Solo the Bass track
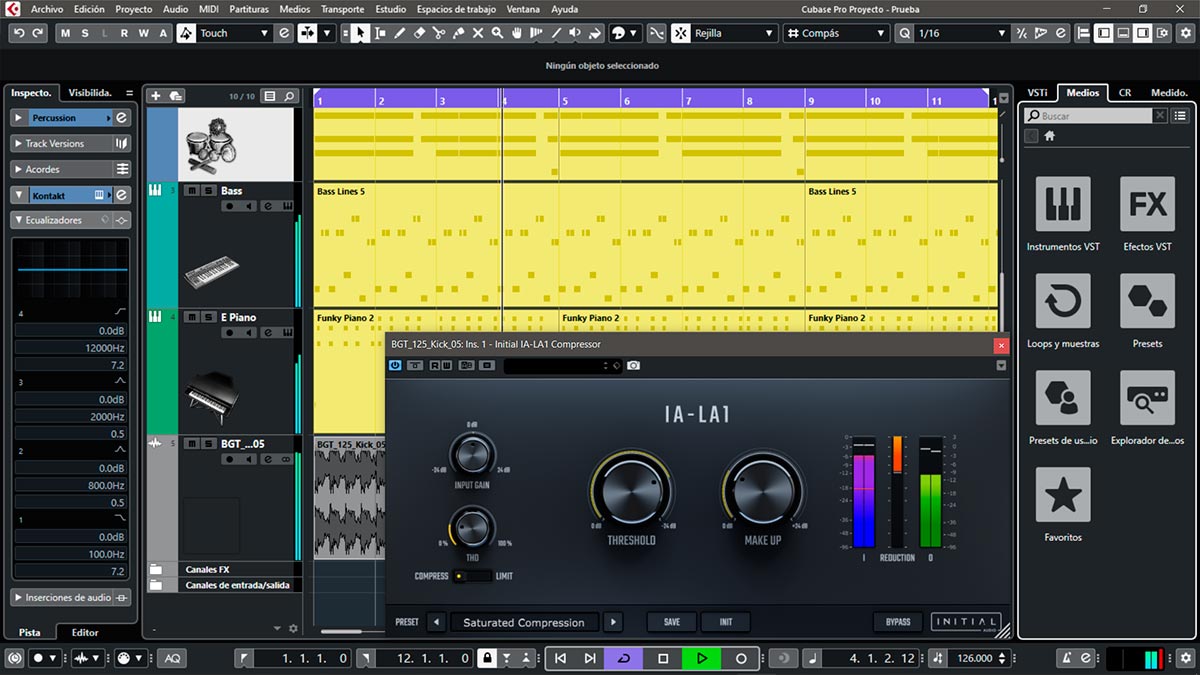The image size is (1200, 675). click(x=207, y=190)
